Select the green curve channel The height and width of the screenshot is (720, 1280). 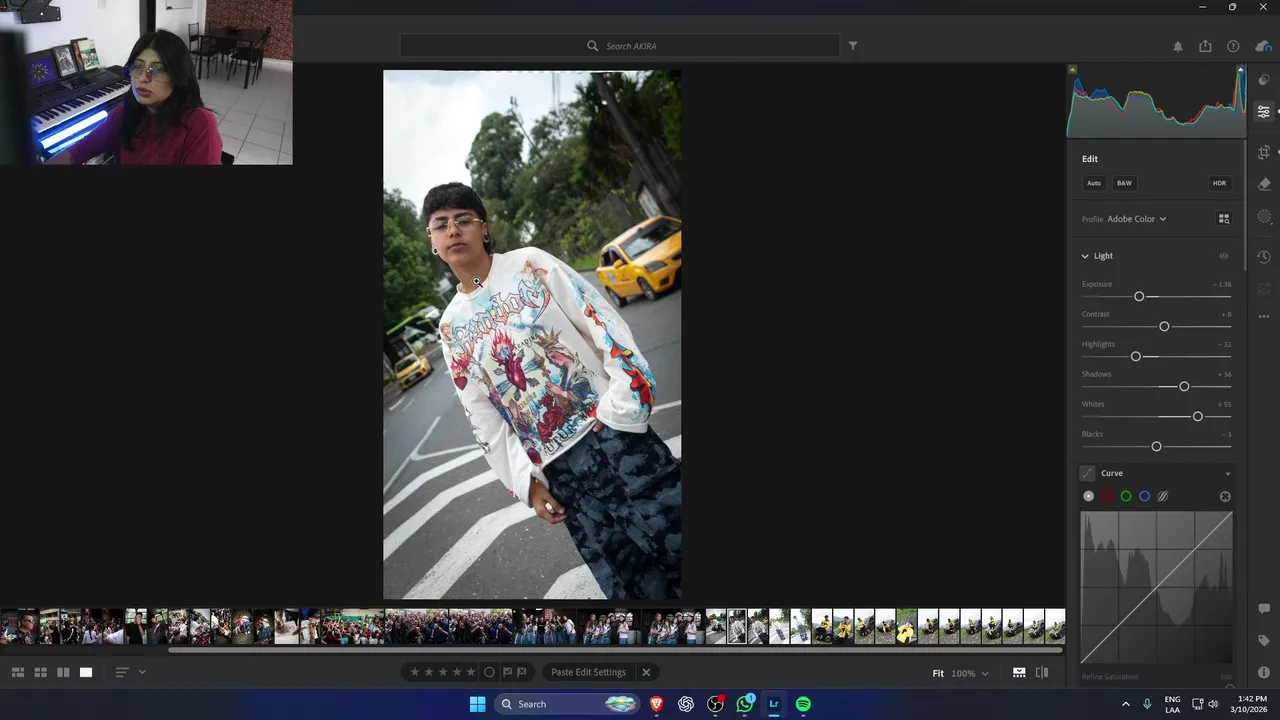(x=1126, y=496)
